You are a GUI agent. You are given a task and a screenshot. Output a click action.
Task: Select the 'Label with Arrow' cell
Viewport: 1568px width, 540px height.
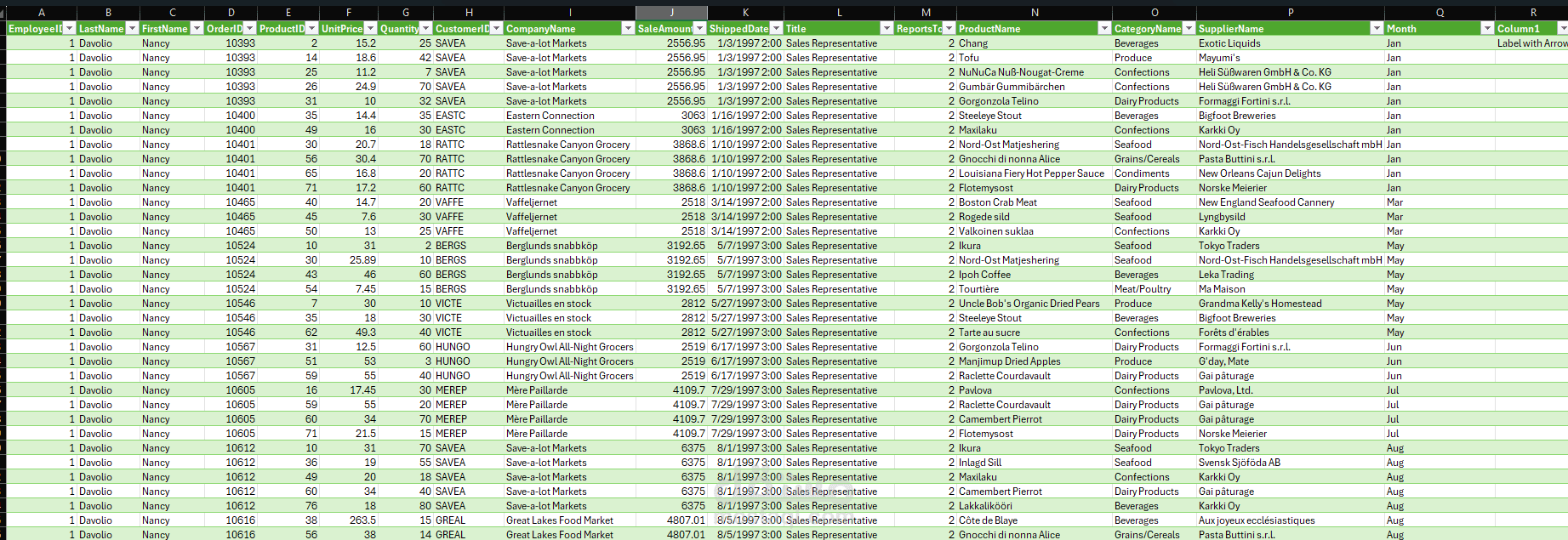coord(1531,43)
